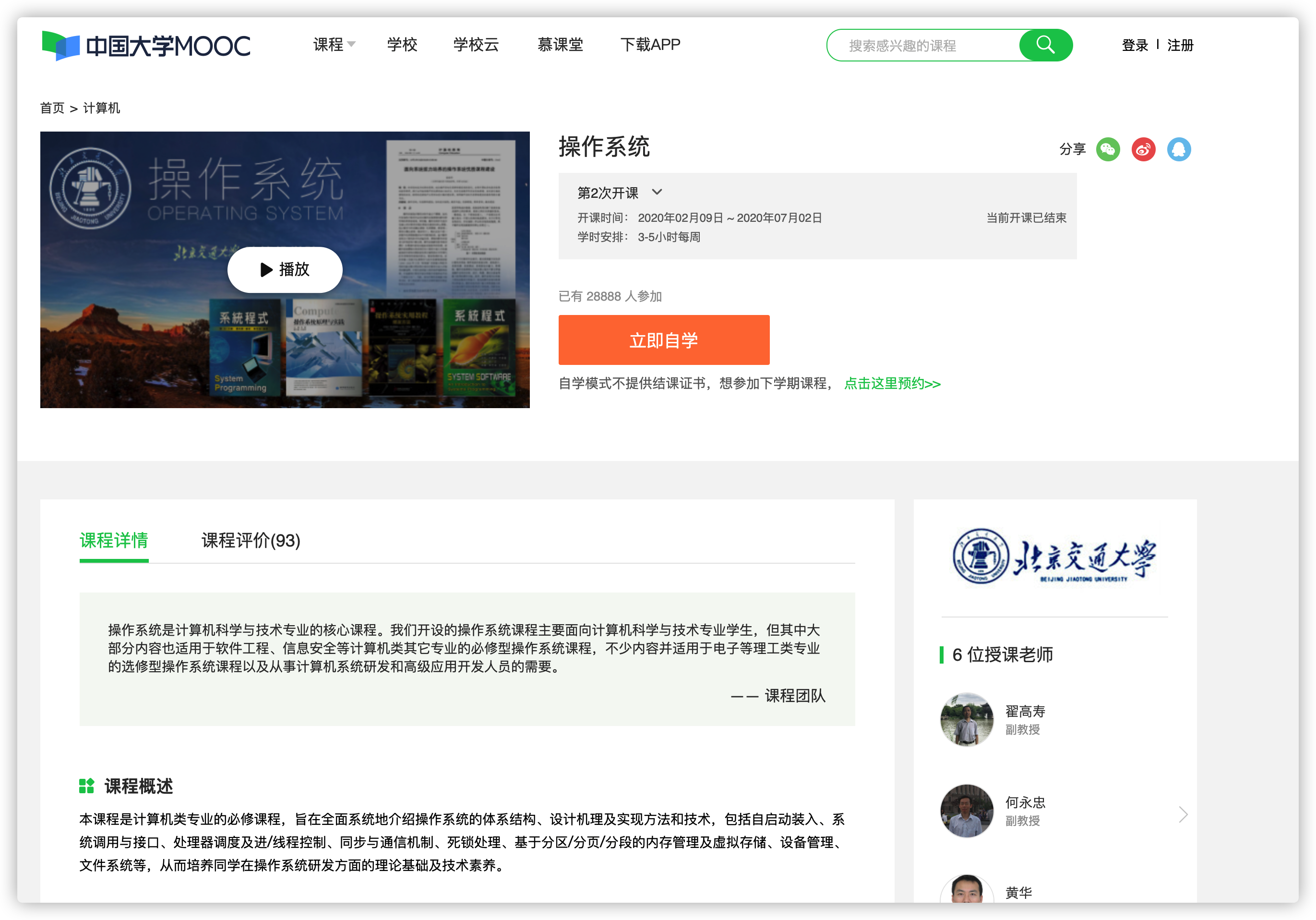Click 翟高寿 teacher avatar photo
The width and height of the screenshot is (1316, 920).
[x=967, y=719]
